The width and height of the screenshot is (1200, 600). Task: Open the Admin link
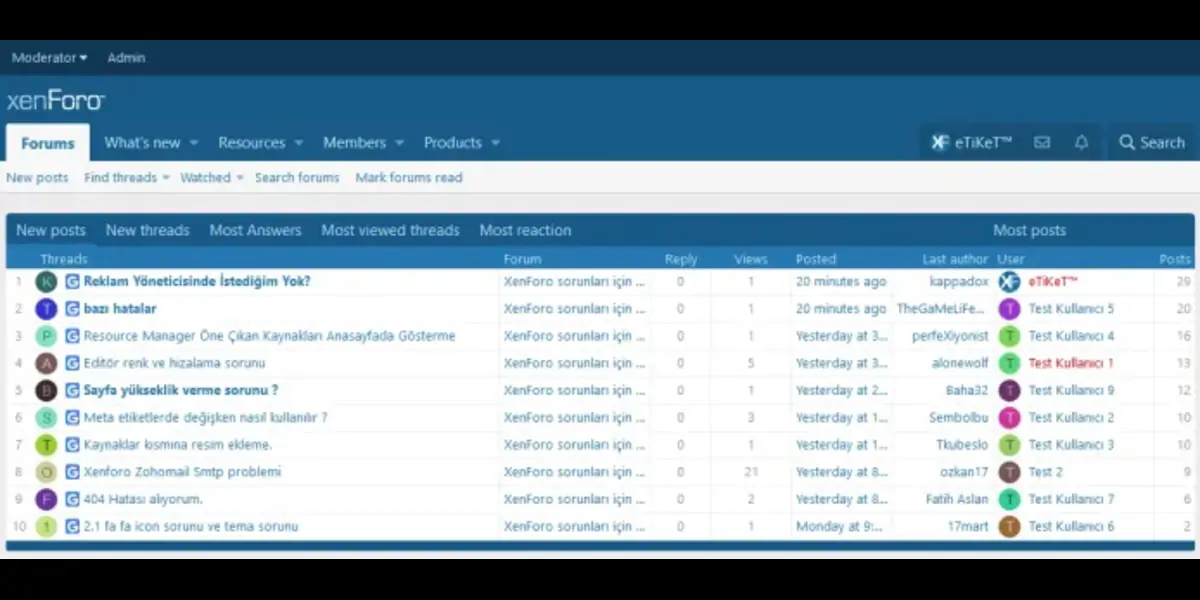126,58
